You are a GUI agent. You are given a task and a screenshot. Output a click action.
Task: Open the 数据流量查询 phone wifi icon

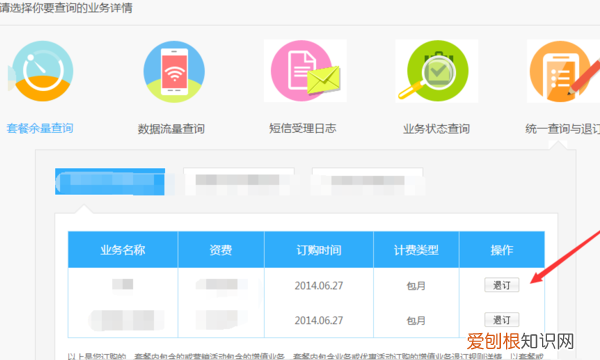[x=174, y=72]
